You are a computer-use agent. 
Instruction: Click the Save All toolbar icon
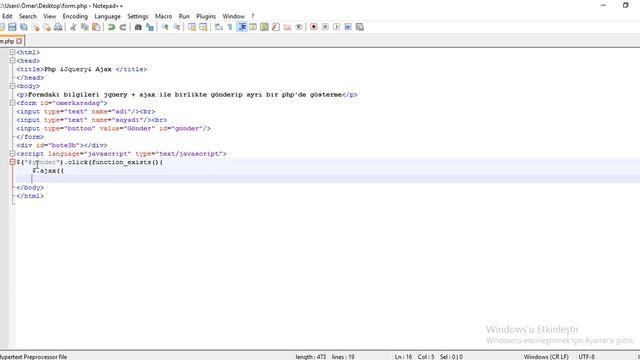coord(24,27)
